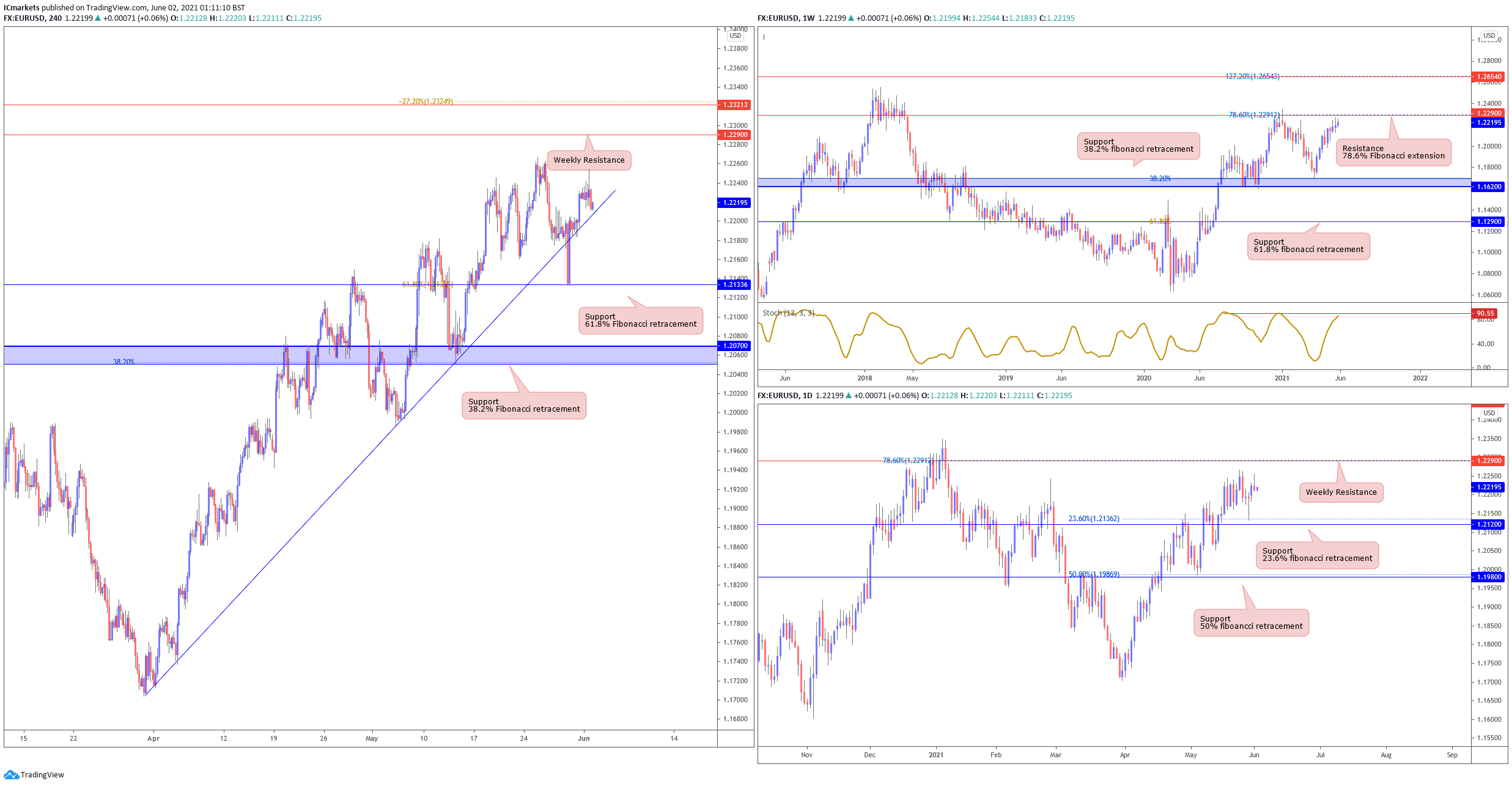Viewport: 1512px width, 786px height.
Task: Select the FX:EURUSD, 1D chart title
Action: [784, 396]
